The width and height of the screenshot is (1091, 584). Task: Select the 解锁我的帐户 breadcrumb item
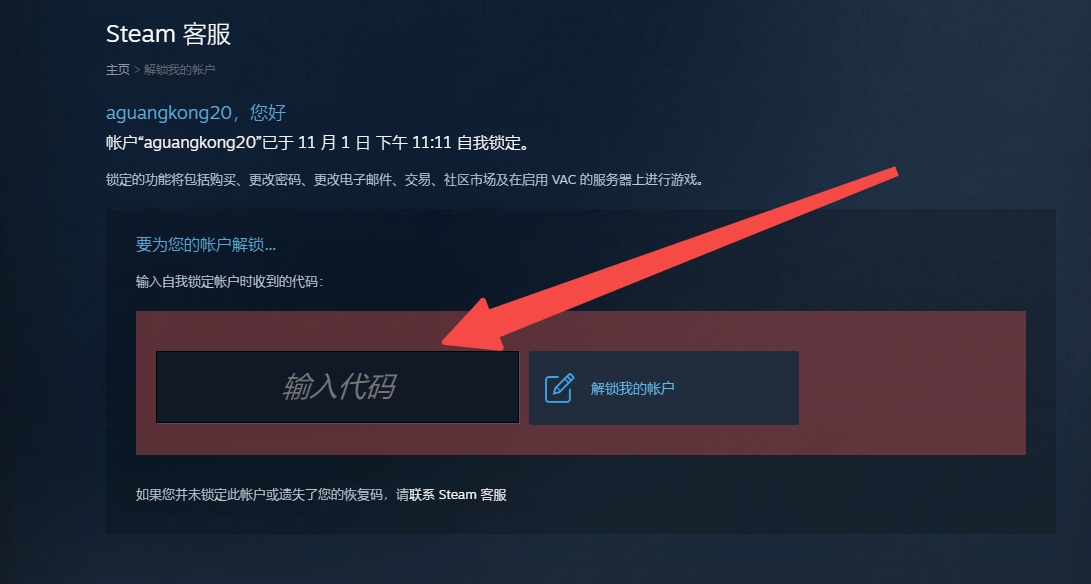click(x=180, y=70)
